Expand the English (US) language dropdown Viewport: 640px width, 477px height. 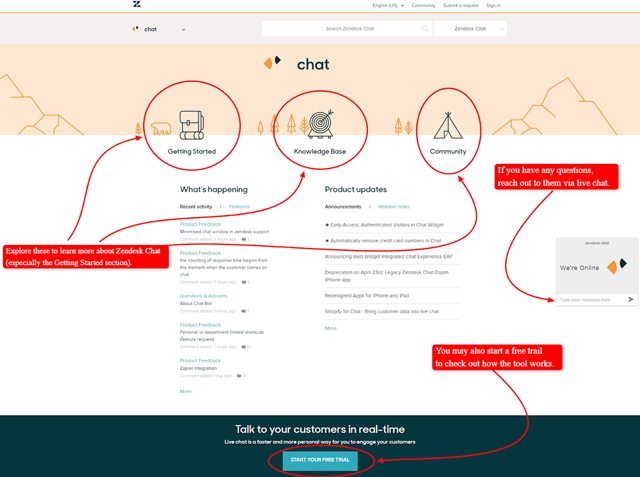click(388, 5)
